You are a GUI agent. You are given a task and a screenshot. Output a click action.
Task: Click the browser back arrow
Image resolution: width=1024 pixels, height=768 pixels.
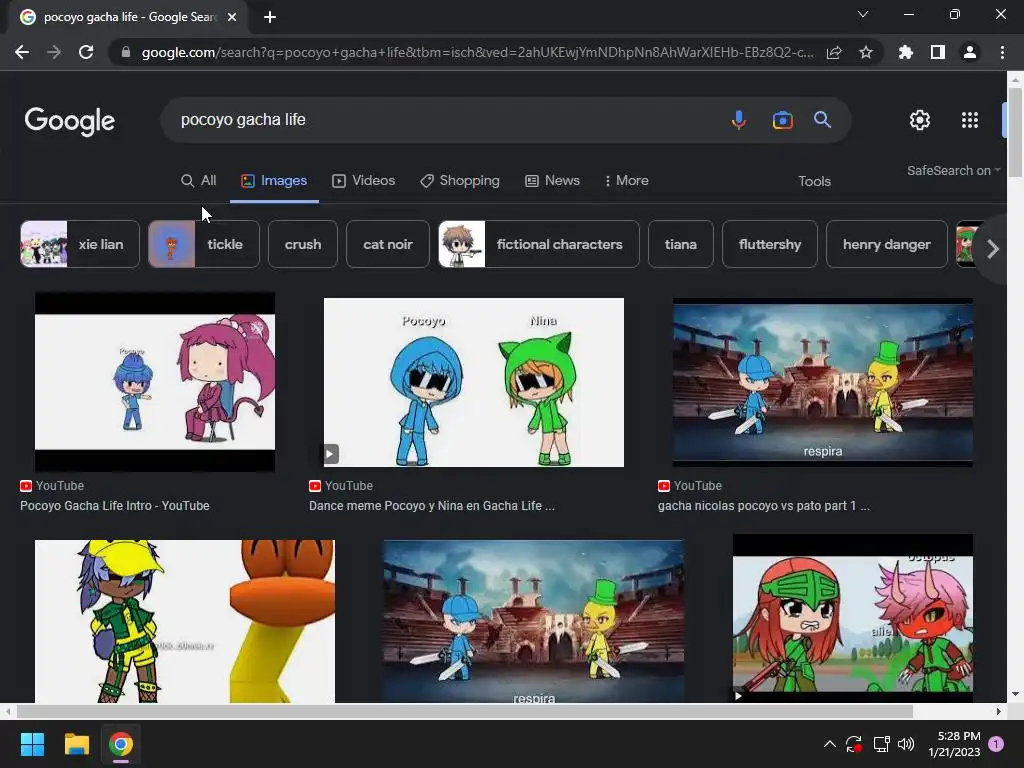(x=22, y=52)
